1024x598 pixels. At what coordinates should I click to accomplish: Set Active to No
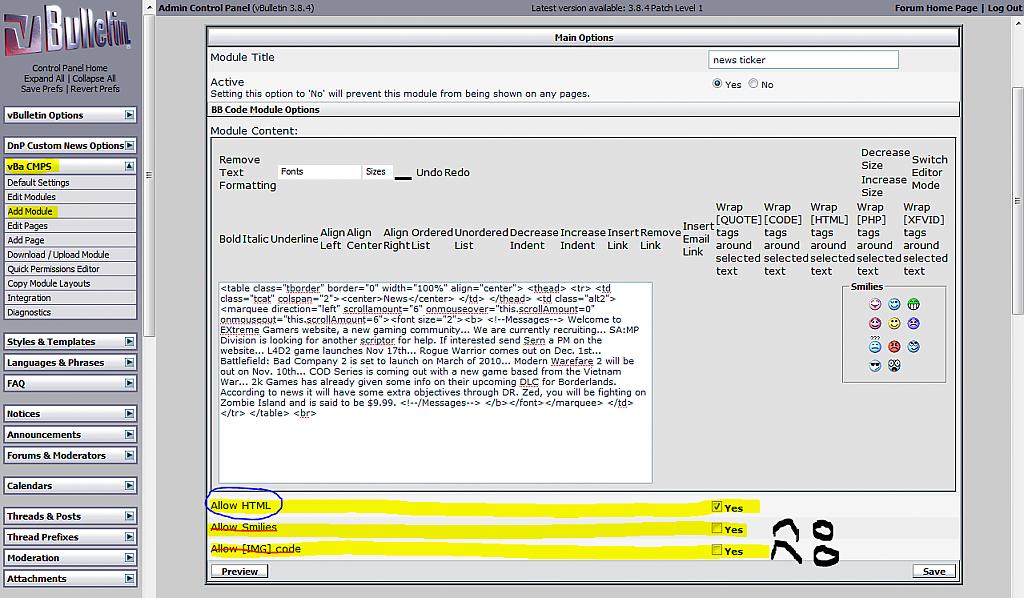(753, 84)
